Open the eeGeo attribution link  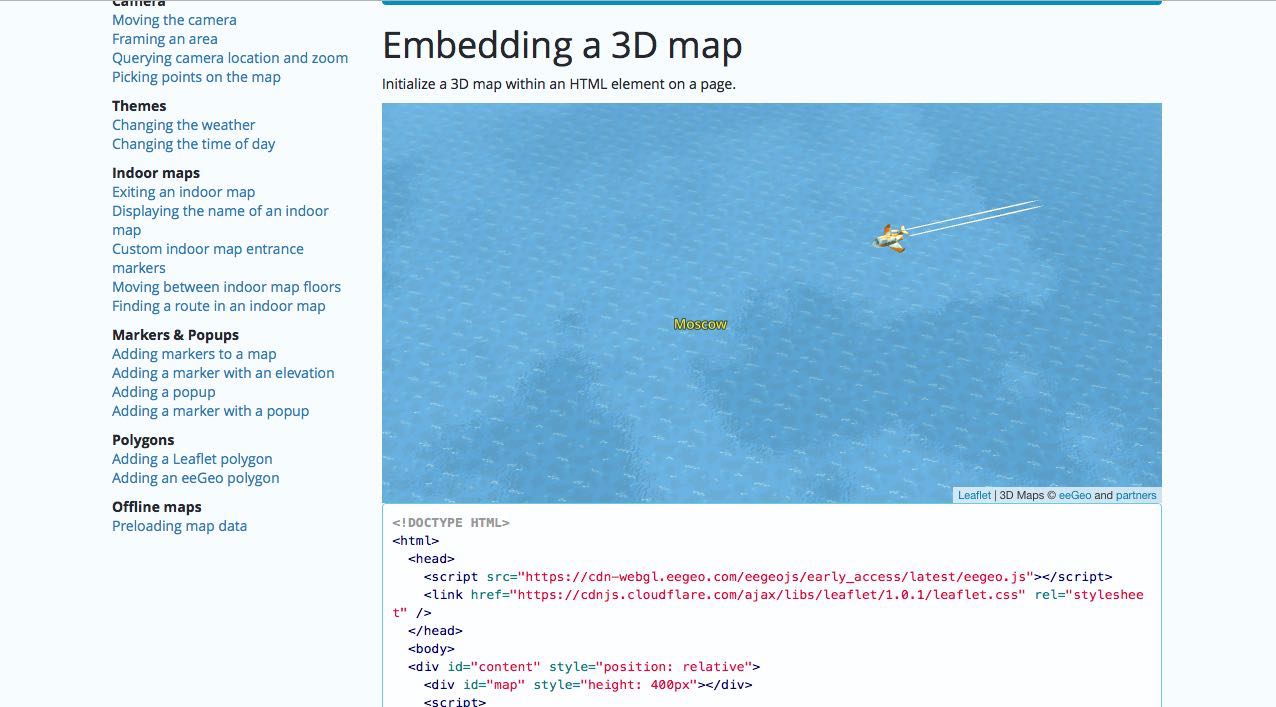pos(1075,495)
